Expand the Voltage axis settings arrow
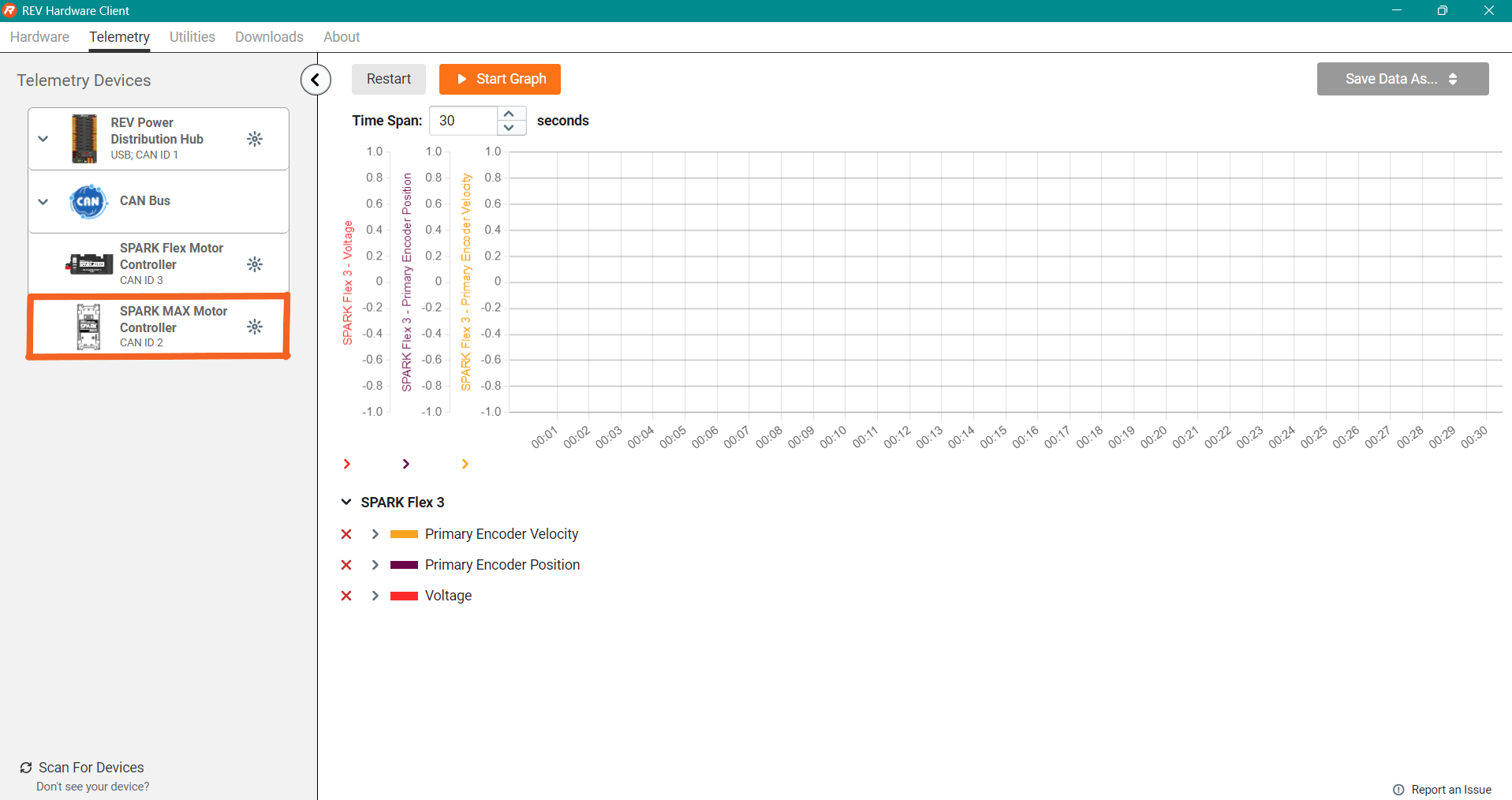1512x800 pixels. [347, 464]
